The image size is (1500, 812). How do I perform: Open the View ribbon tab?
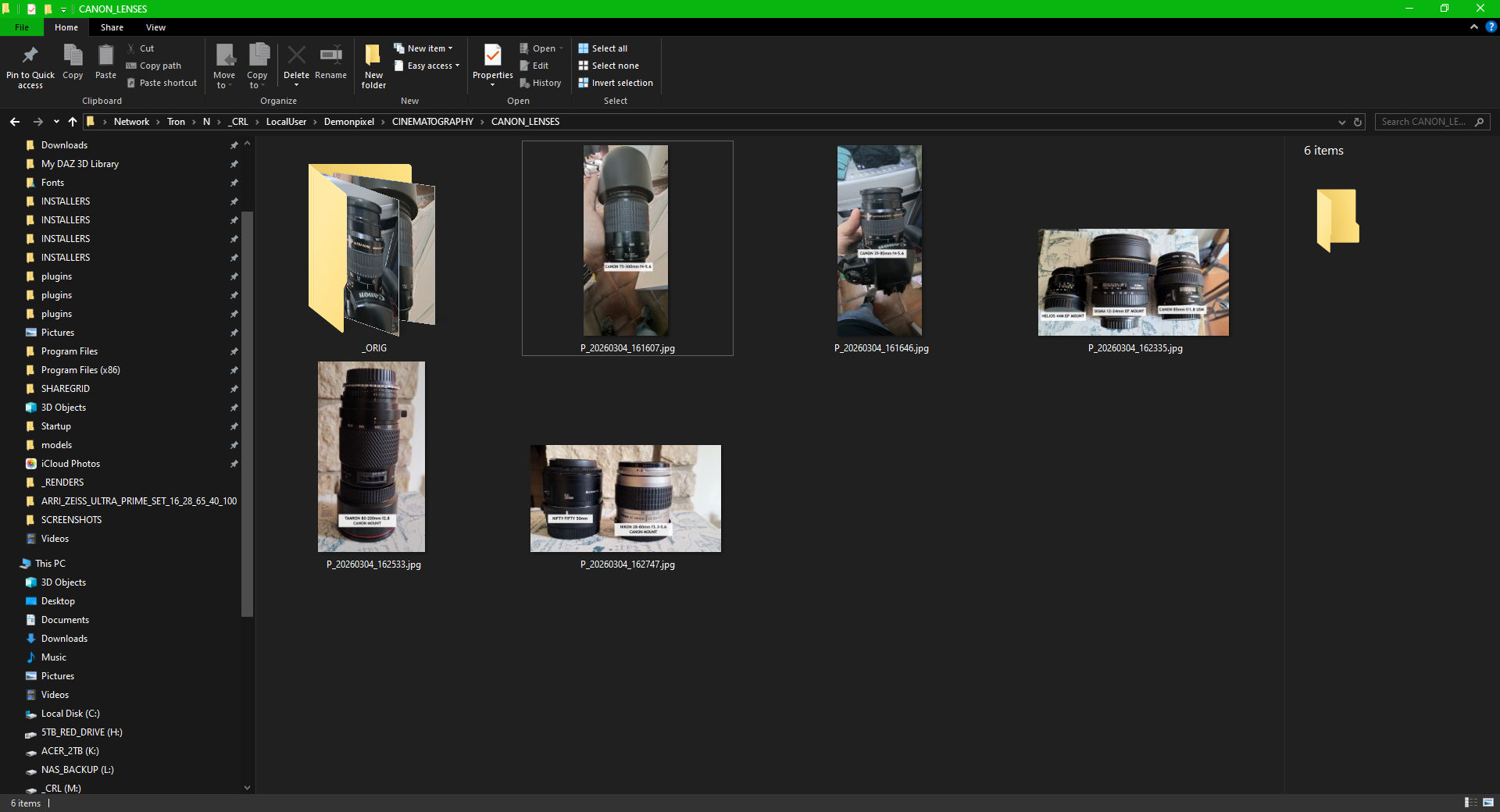click(x=155, y=27)
